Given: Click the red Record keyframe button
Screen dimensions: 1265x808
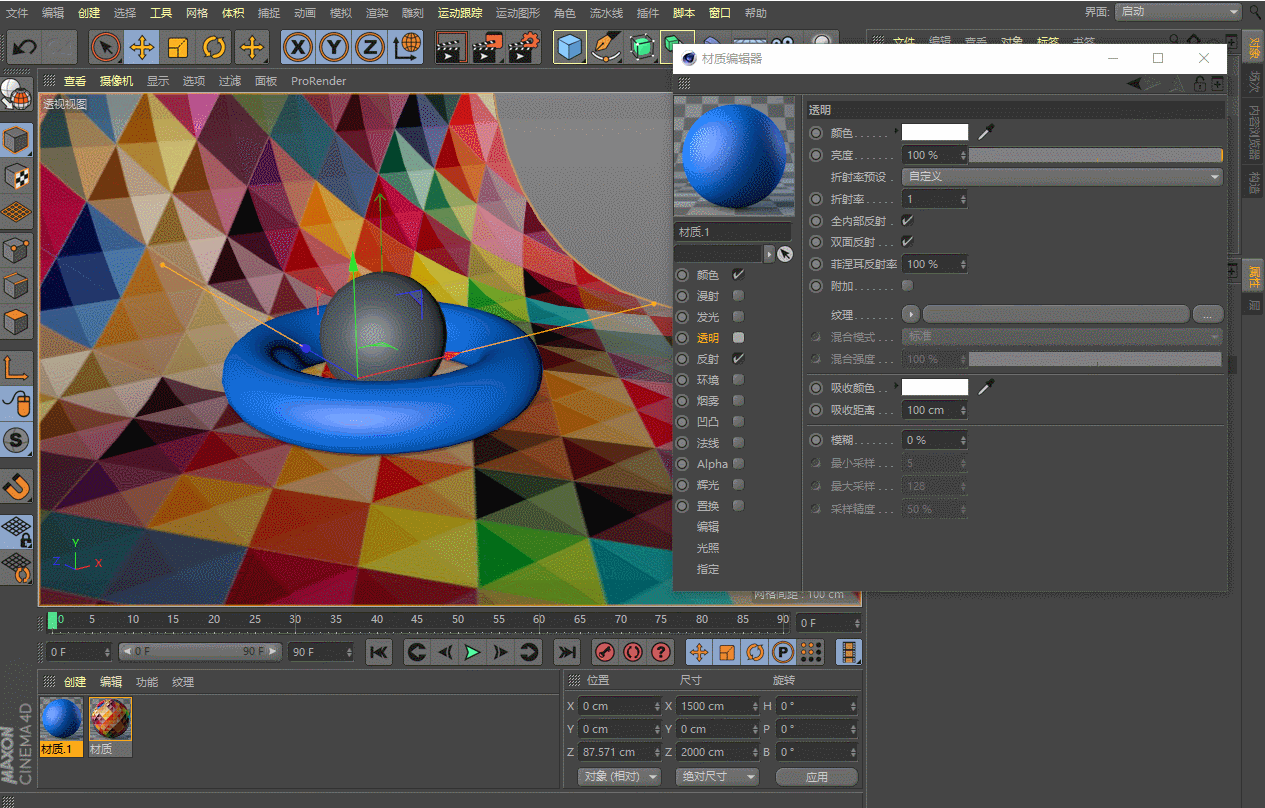Looking at the screenshot, I should [x=604, y=652].
